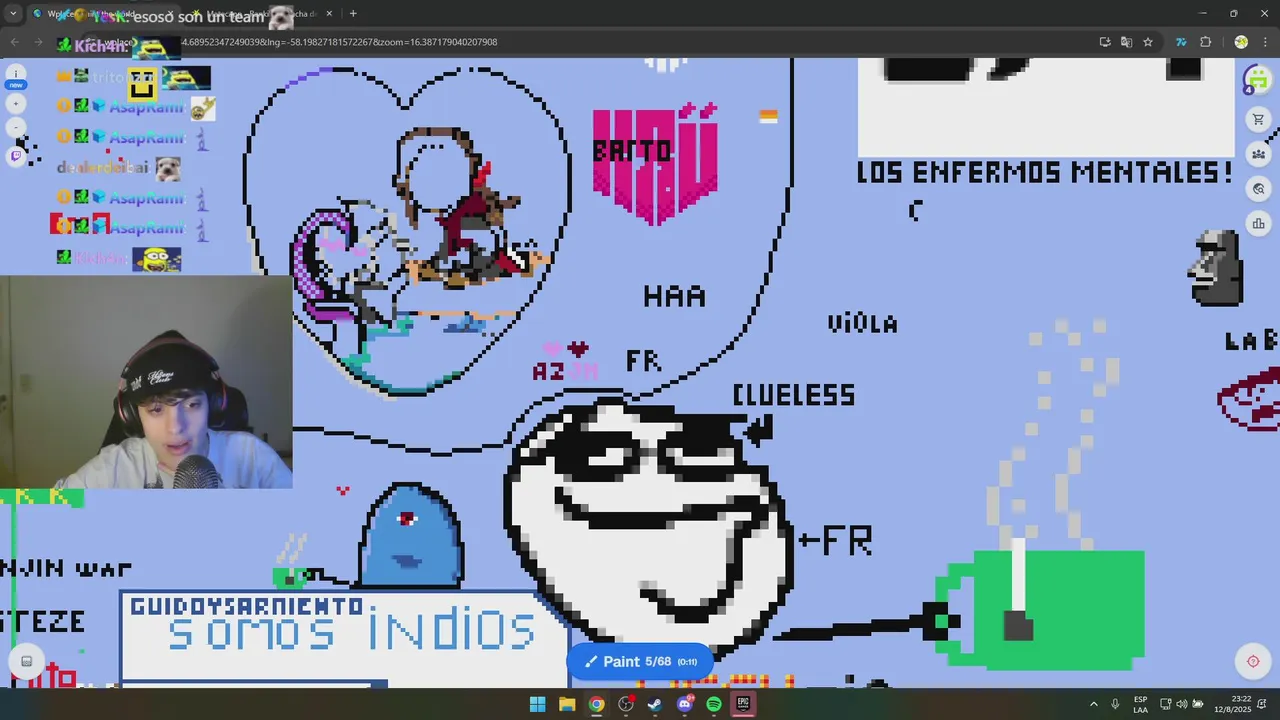1280x720 pixels.
Task: Click the Paint 5/68 button
Action: coord(640,661)
